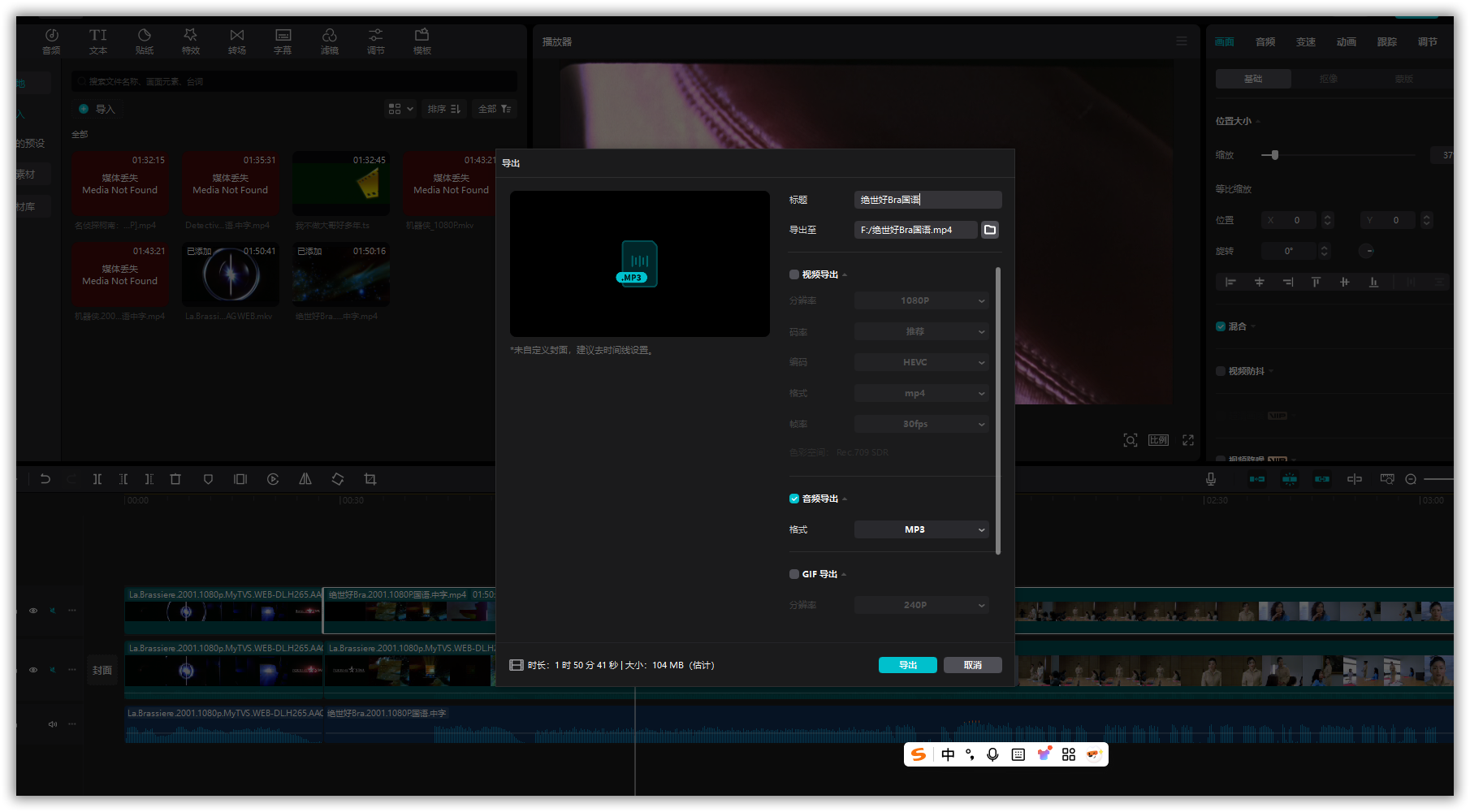Open the HEVC encoding dropdown

coord(921,362)
